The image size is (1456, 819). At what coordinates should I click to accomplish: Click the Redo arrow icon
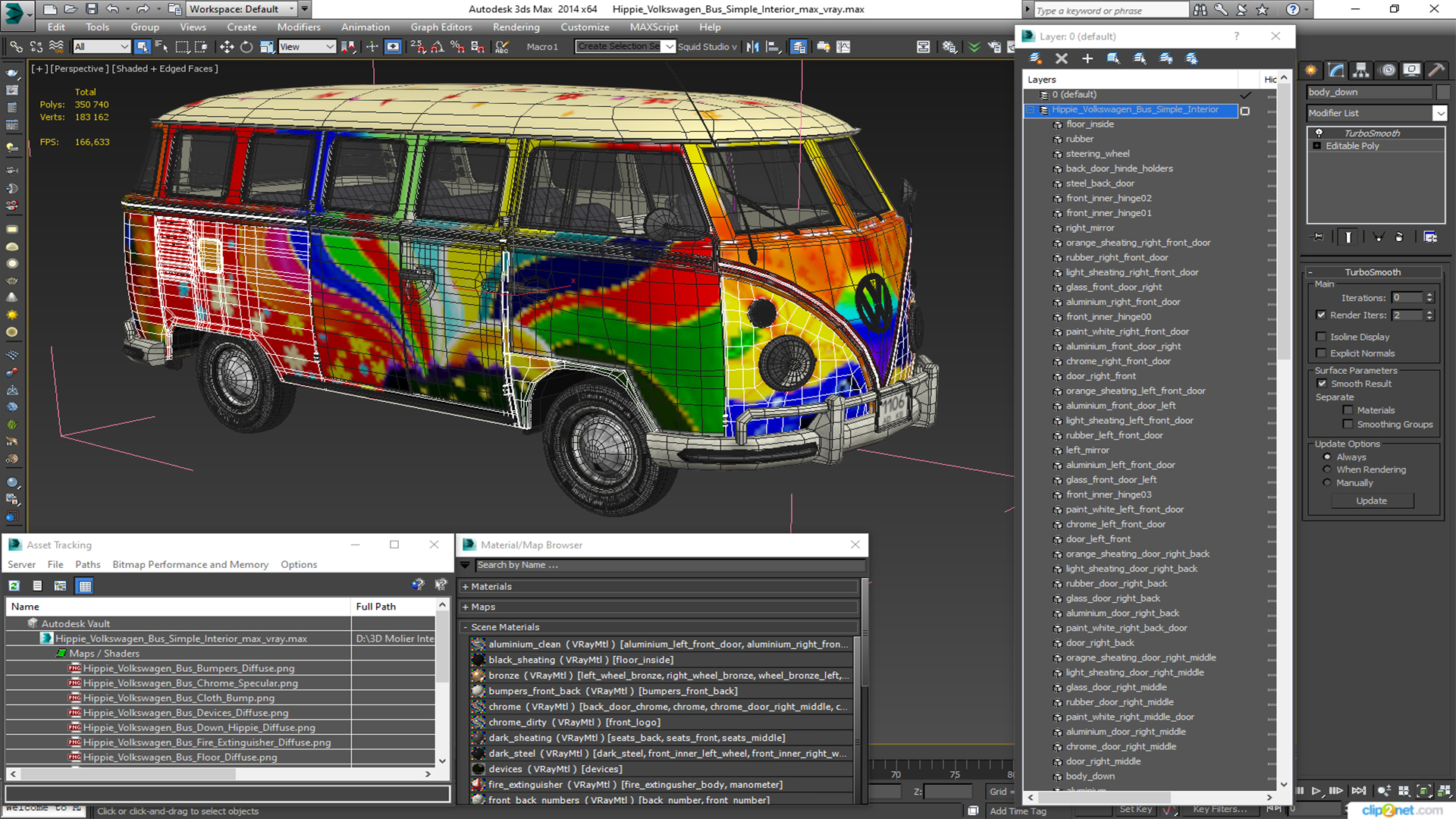pyautogui.click(x=143, y=9)
